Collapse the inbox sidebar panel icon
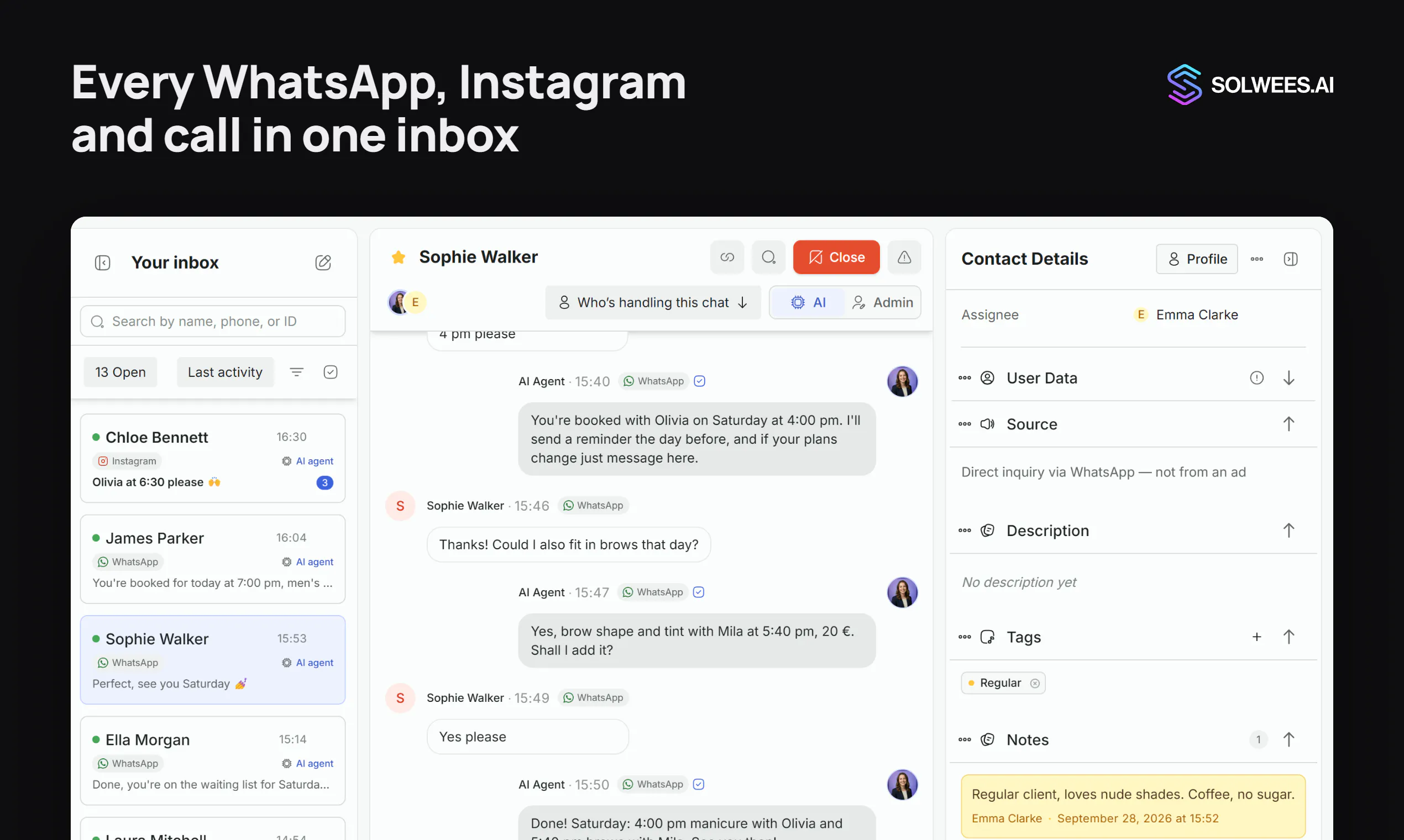Image resolution: width=1404 pixels, height=840 pixels. [x=102, y=262]
